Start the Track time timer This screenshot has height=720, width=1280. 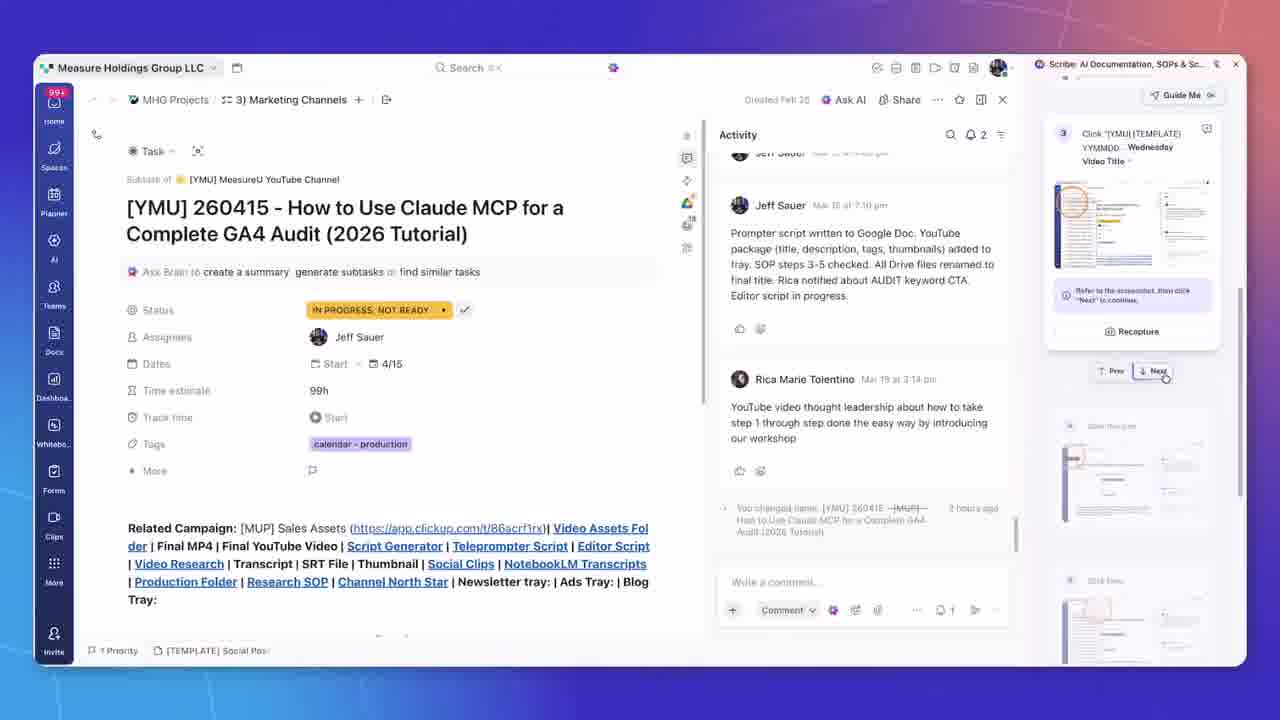(328, 417)
